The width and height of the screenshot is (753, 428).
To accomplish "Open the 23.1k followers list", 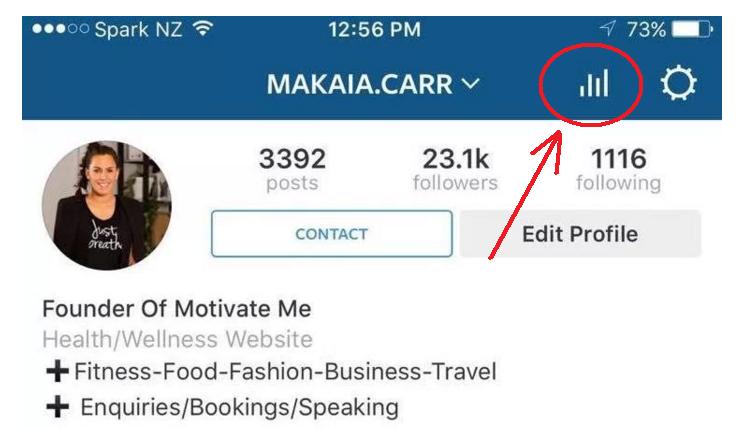I will pyautogui.click(x=455, y=170).
